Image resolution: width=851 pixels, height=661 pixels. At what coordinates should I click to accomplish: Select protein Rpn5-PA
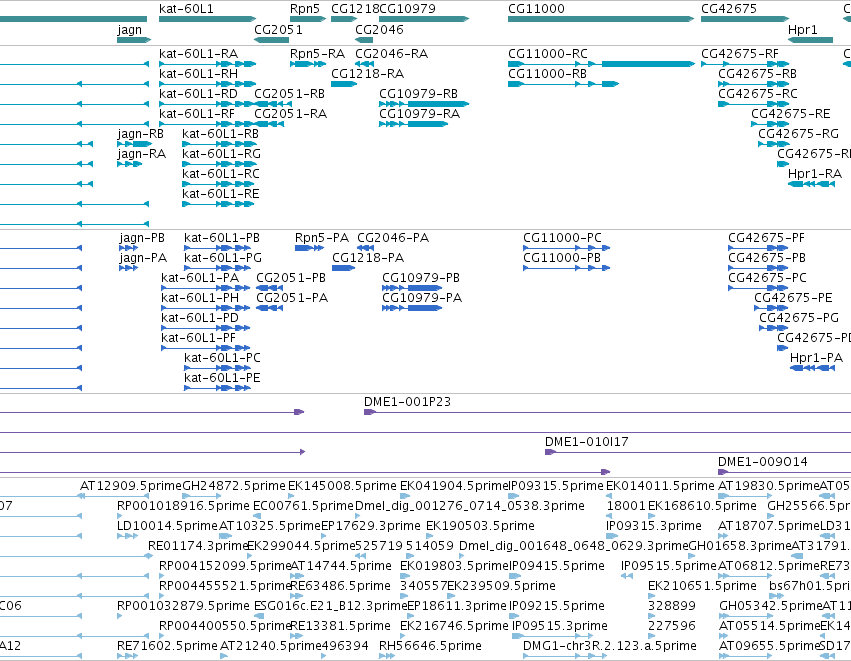pyautogui.click(x=322, y=238)
